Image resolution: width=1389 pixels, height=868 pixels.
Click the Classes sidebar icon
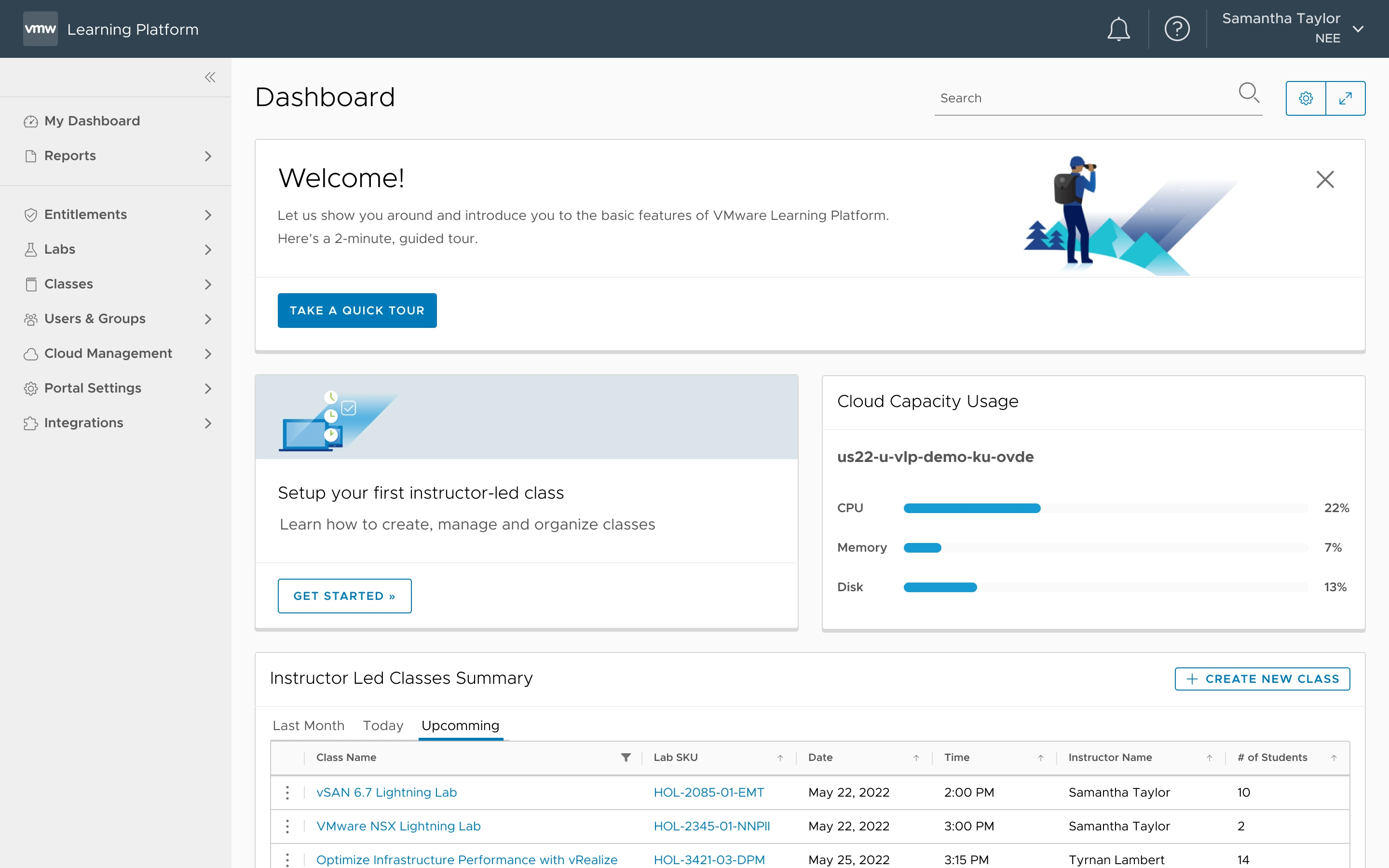31,284
